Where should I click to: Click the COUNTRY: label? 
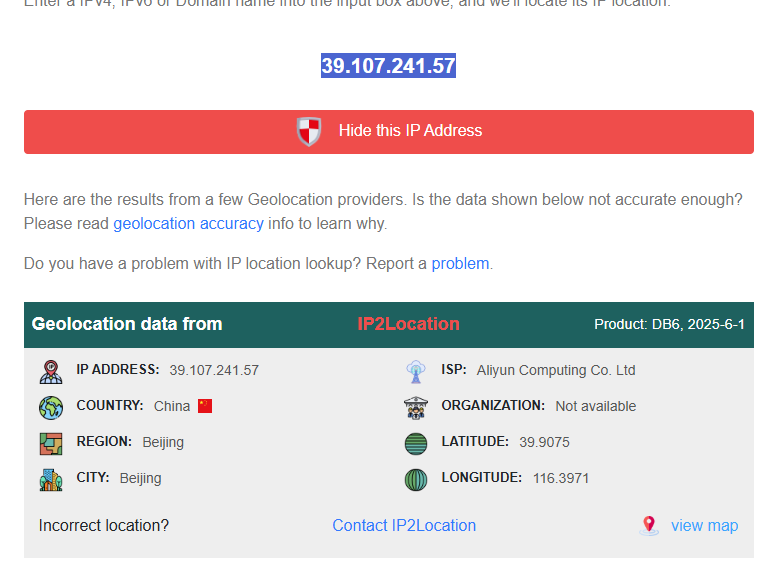tap(110, 405)
